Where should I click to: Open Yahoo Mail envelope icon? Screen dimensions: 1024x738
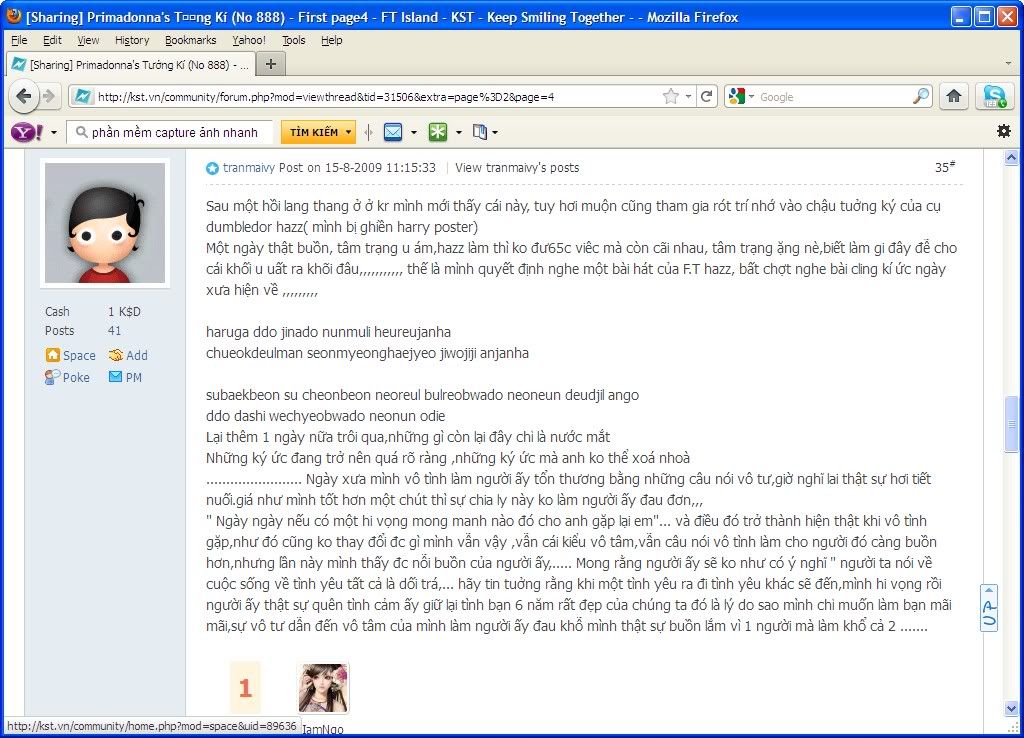pos(393,133)
